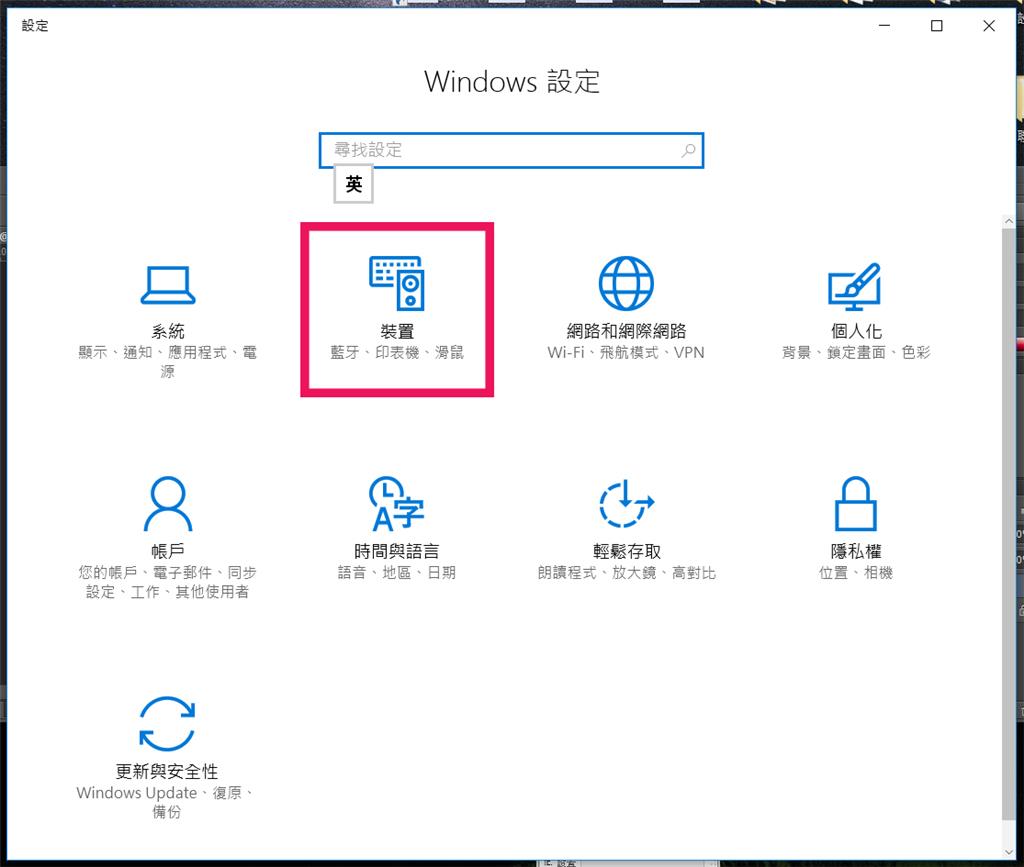
Task: Select the 網路和網際網路 category title
Action: [x=626, y=331]
